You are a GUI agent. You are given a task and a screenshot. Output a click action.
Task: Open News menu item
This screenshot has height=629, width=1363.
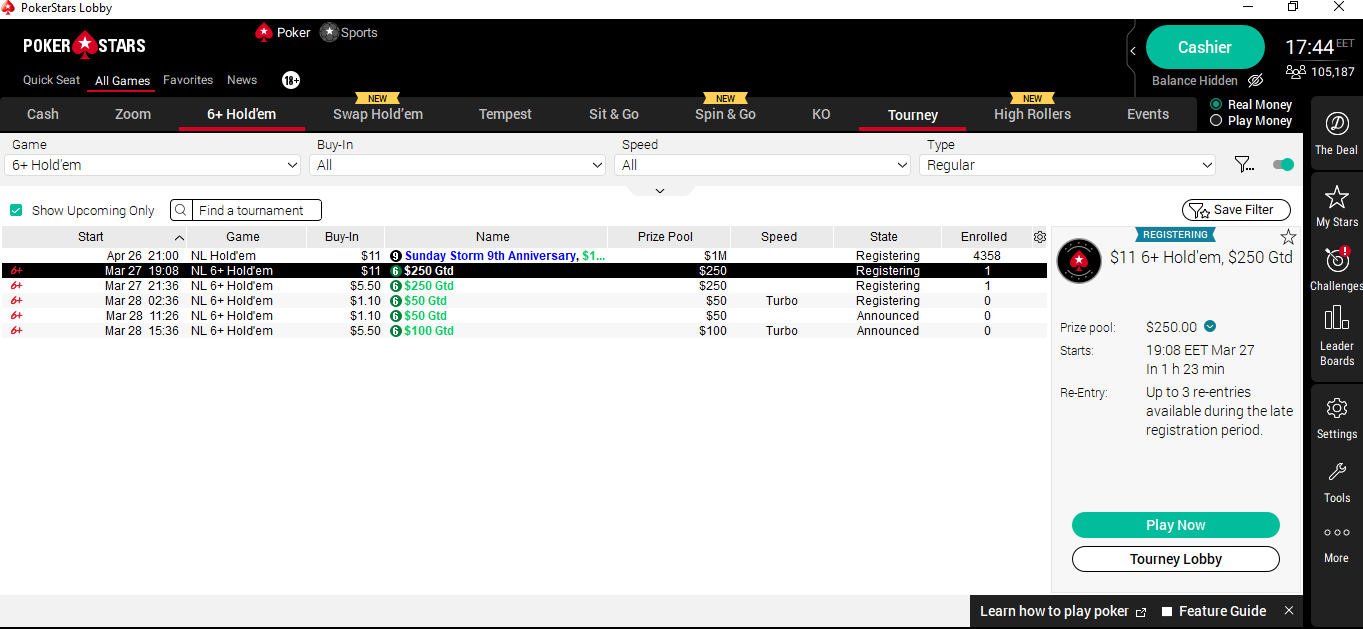[x=242, y=80]
